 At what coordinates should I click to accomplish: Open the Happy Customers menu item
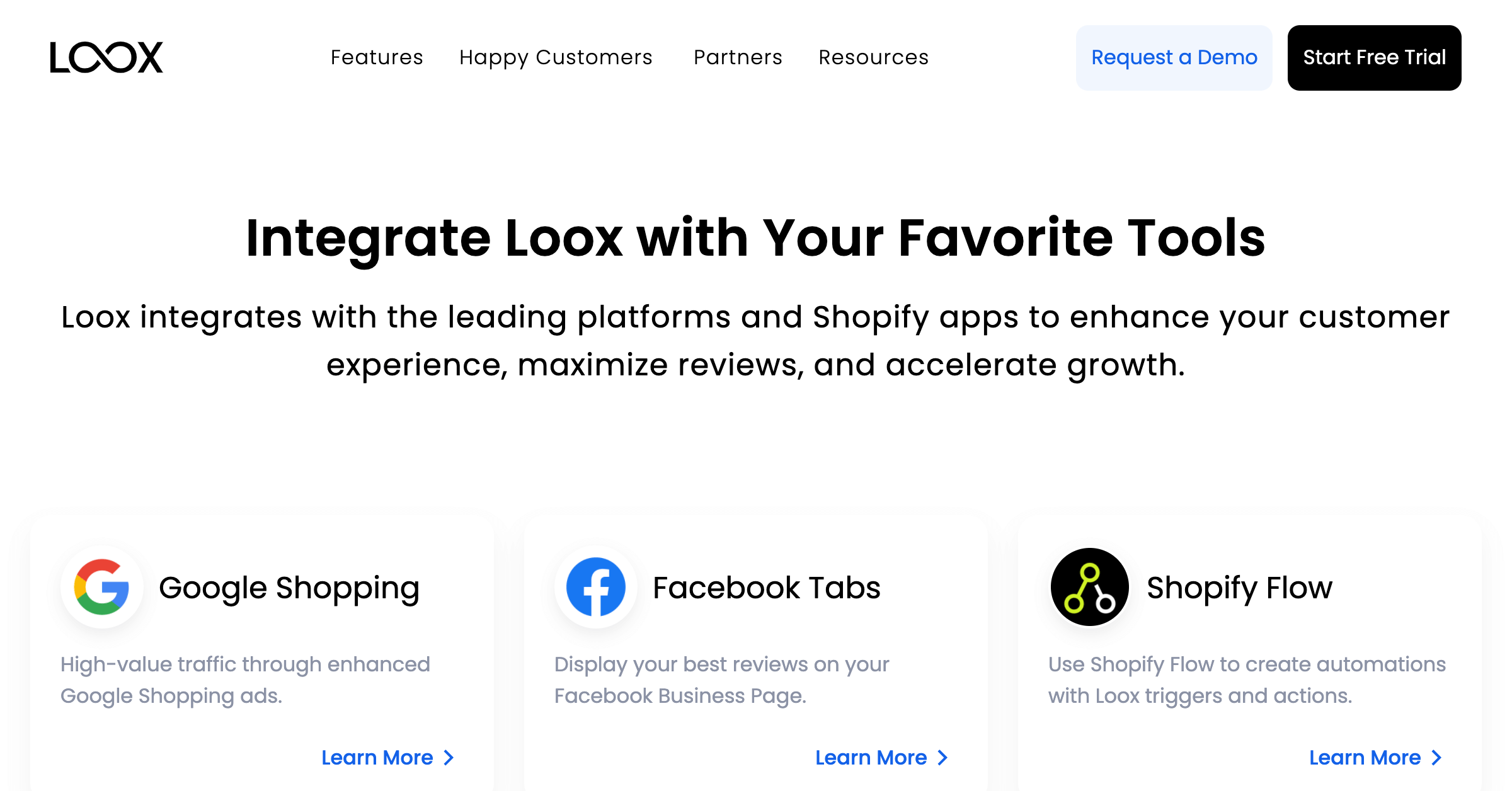click(x=556, y=57)
